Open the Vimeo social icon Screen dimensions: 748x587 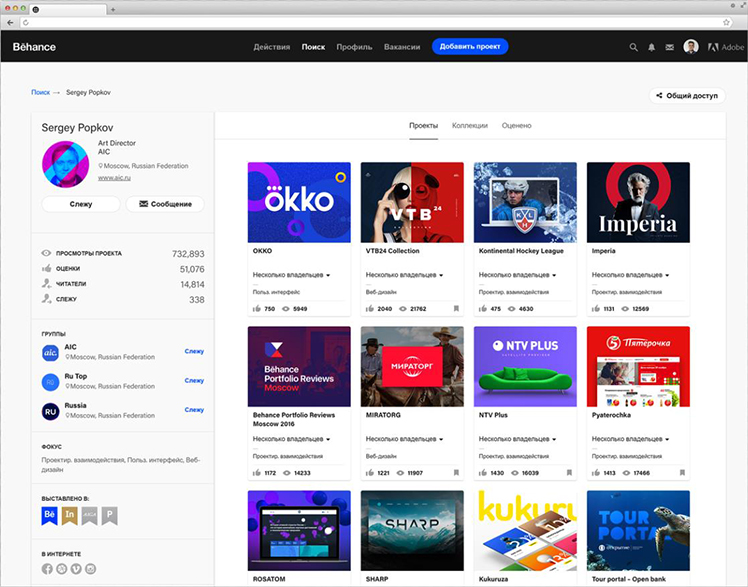(76, 568)
